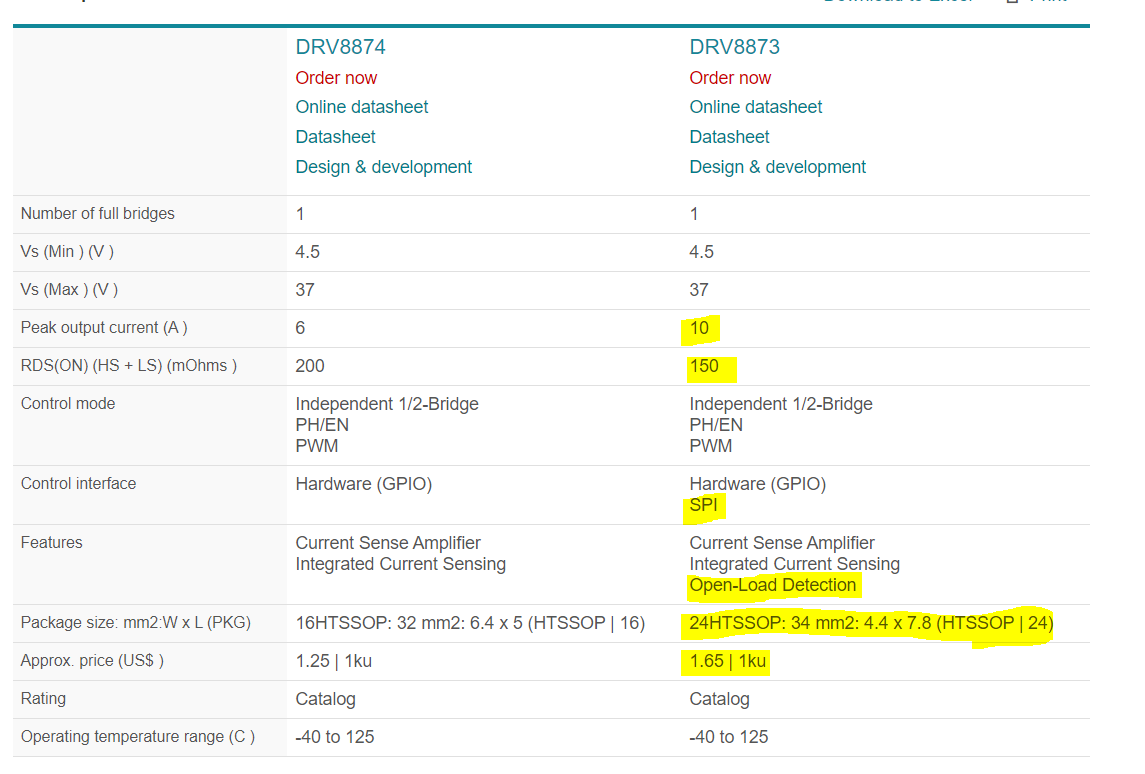
Task: Click the highlighted 'Open-Load Detection' feature
Action: (x=773, y=586)
